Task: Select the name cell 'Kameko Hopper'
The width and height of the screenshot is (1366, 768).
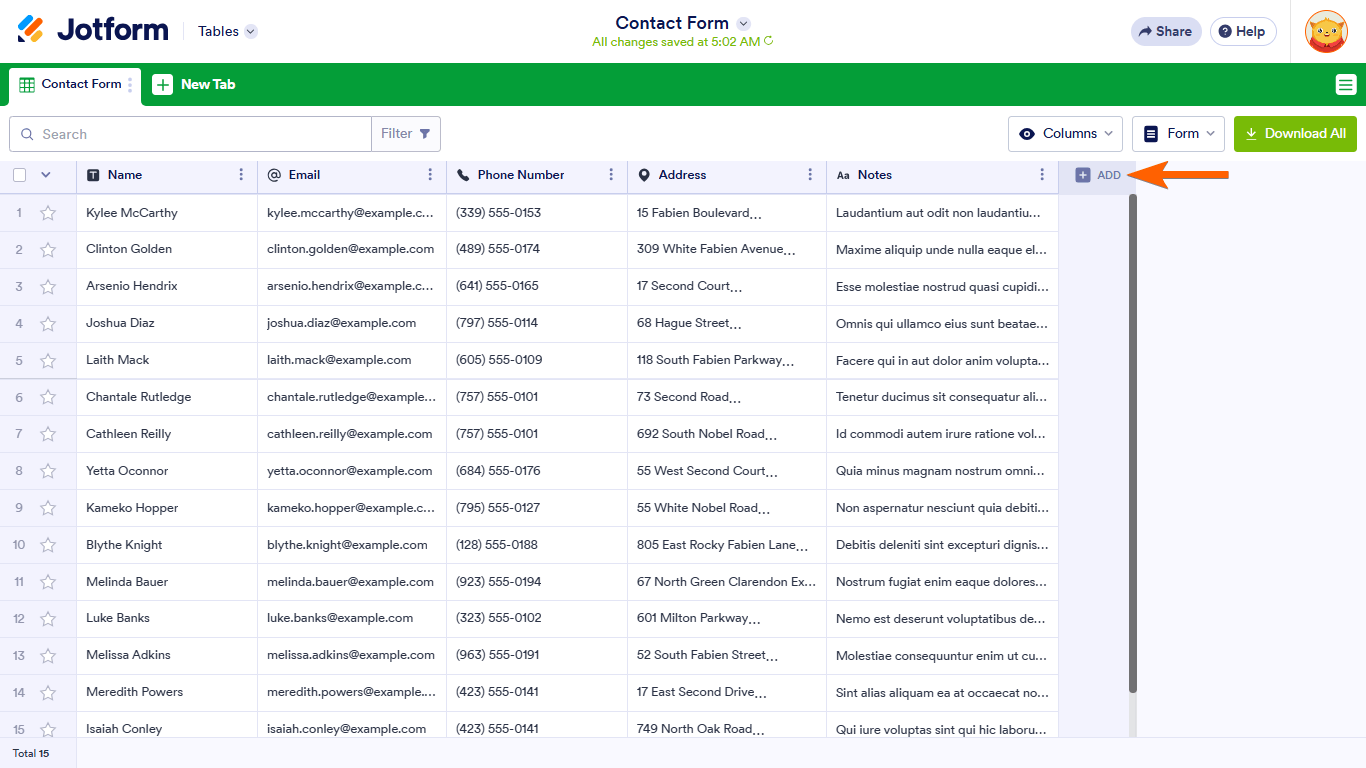Action: point(167,509)
